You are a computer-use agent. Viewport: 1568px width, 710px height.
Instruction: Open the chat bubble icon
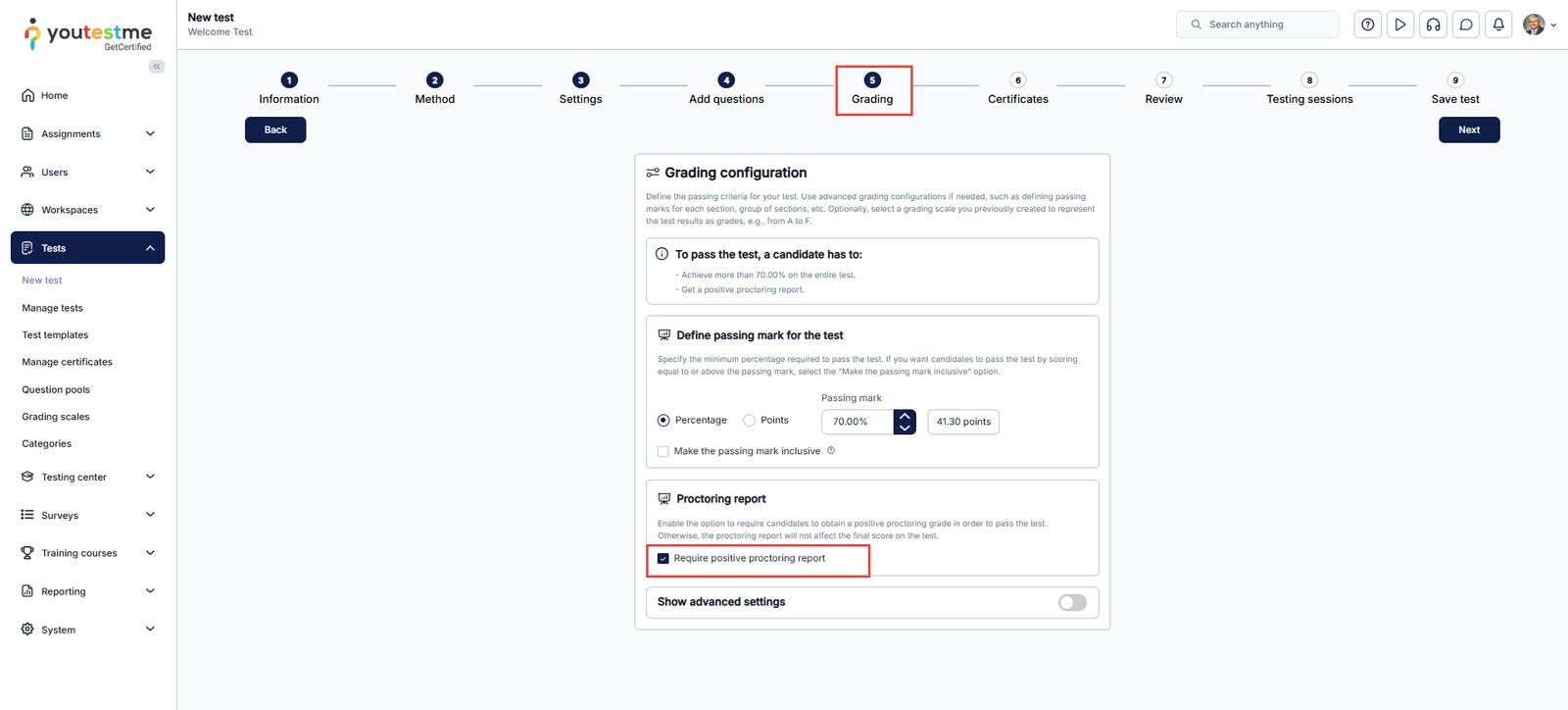(x=1466, y=25)
